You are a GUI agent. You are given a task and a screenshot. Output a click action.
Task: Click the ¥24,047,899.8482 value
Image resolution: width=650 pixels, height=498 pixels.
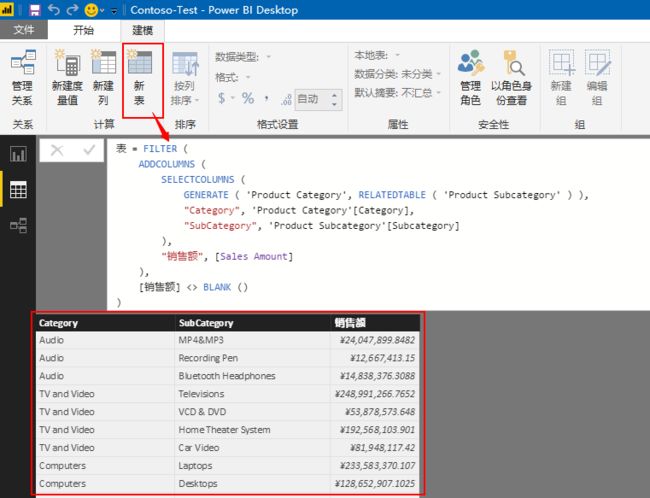click(x=377, y=340)
